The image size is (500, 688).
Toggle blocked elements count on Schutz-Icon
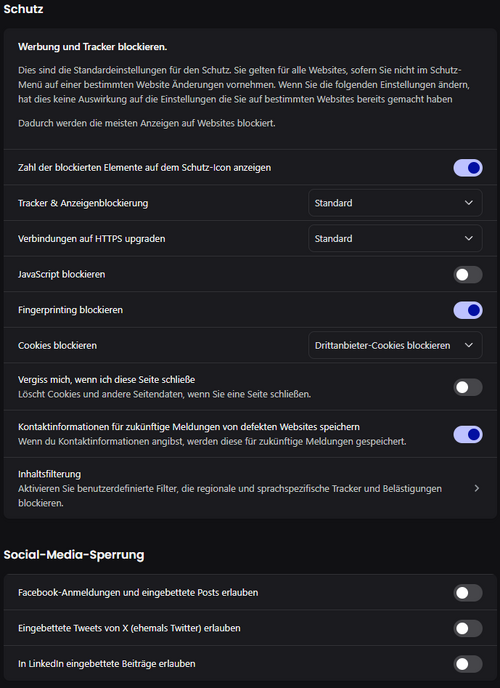(x=468, y=168)
